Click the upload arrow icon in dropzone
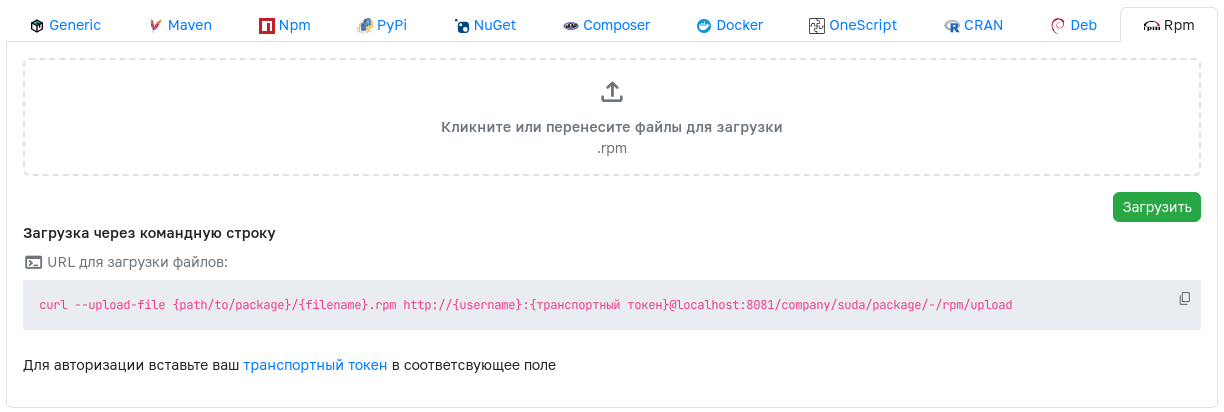Image resolution: width=1224 pixels, height=412 pixels. [x=612, y=92]
